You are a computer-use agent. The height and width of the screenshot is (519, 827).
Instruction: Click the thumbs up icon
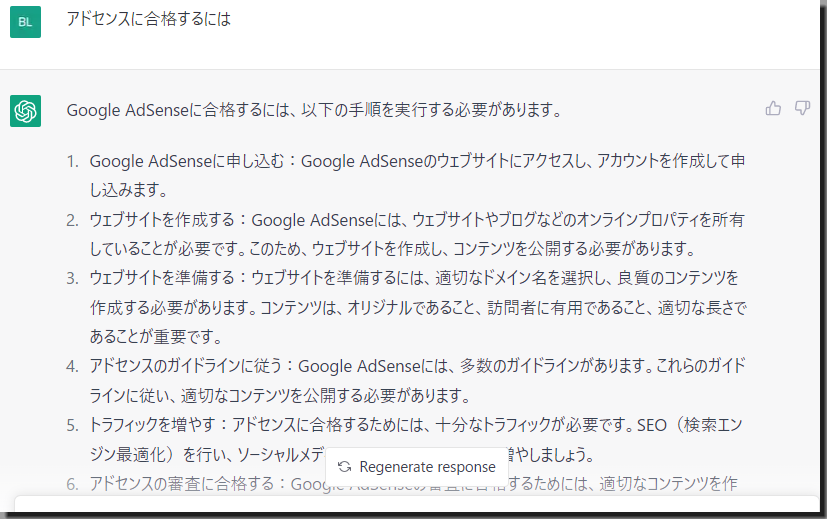773,108
